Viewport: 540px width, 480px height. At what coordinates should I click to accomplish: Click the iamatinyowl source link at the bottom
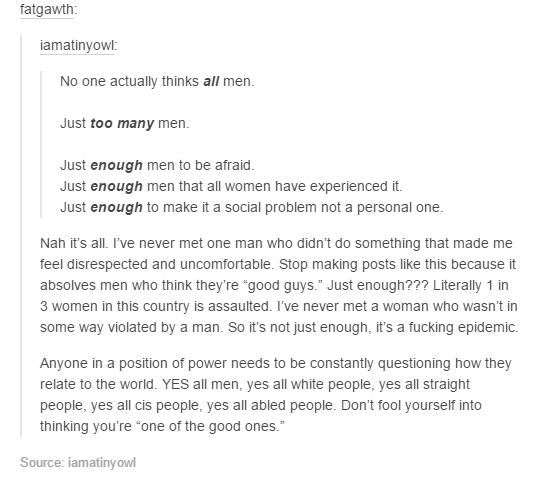(x=102, y=462)
